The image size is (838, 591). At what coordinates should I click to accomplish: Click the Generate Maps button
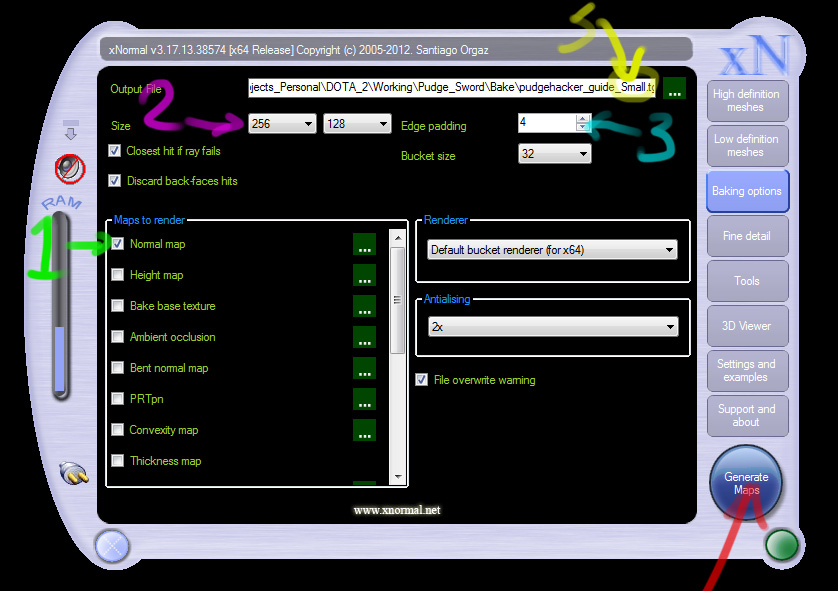pyautogui.click(x=746, y=483)
